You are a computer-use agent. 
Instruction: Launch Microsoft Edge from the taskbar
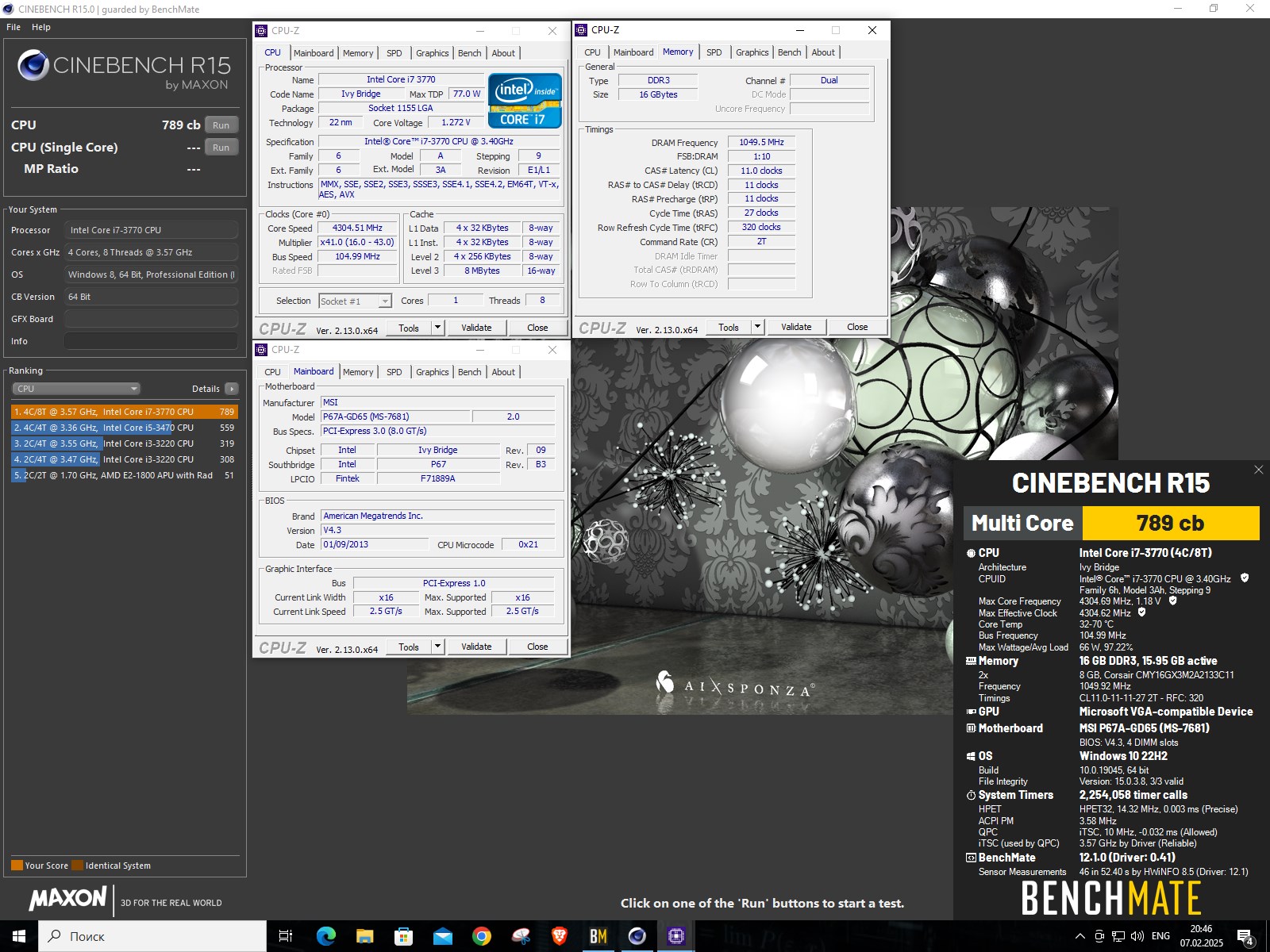coord(325,936)
